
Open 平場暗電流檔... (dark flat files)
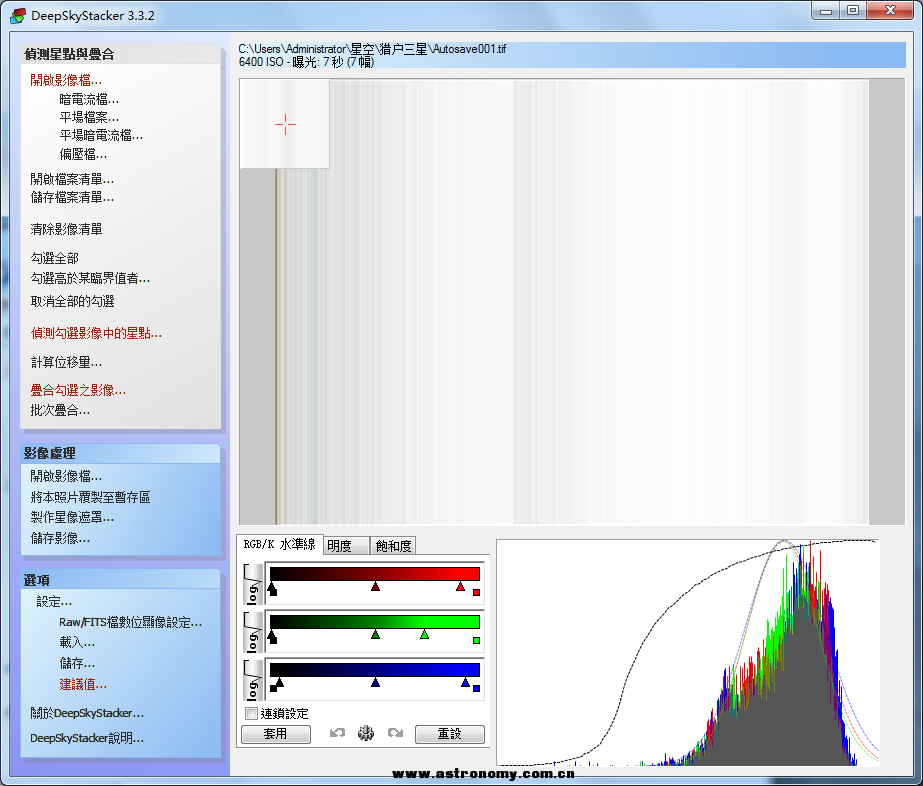click(x=101, y=135)
